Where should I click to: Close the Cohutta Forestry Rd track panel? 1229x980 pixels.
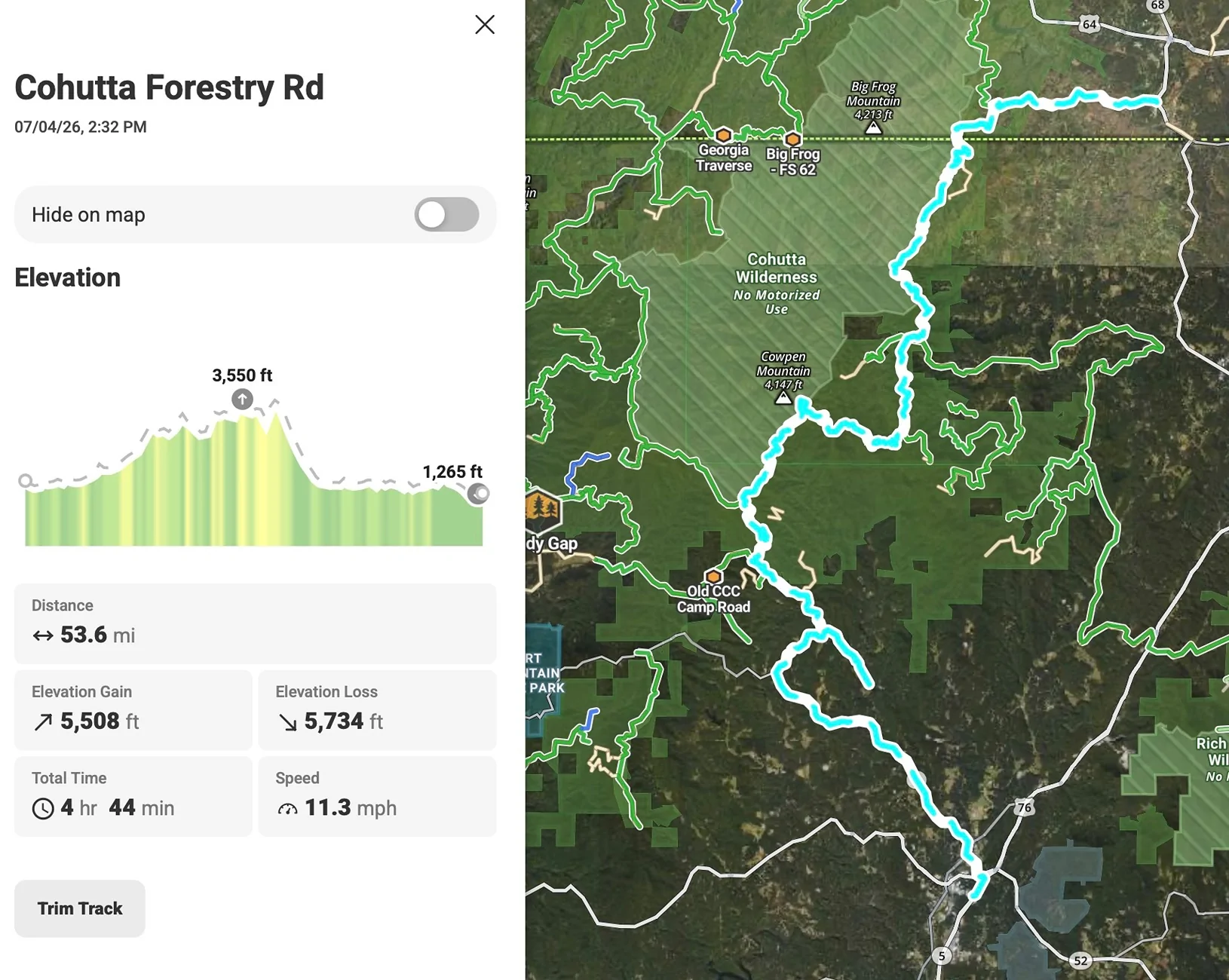tap(485, 25)
